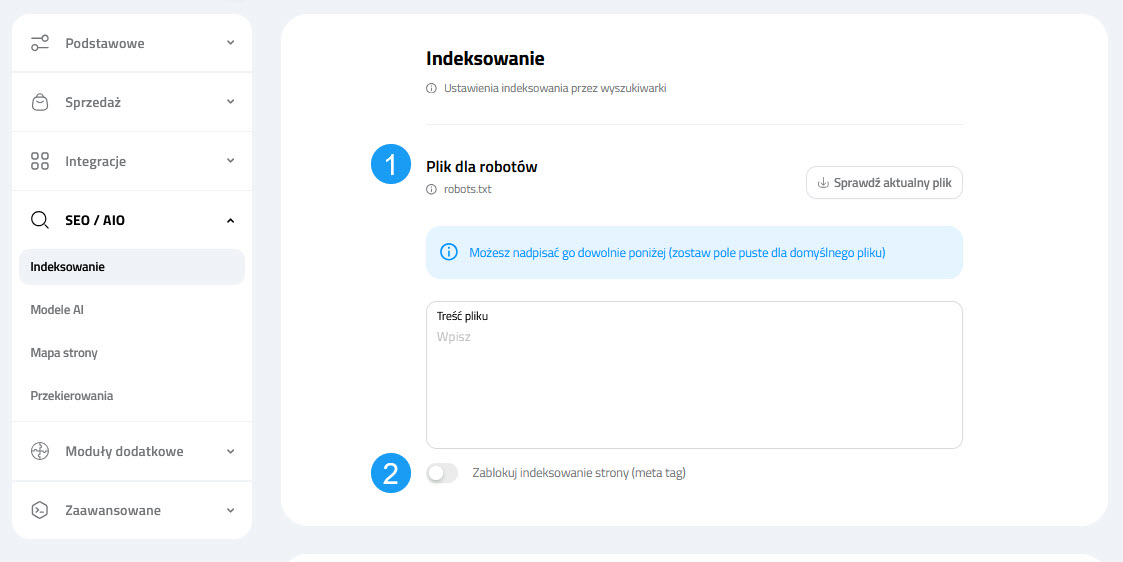Select the Indeksowanie sidebar item
The image size is (1123, 562).
point(68,267)
